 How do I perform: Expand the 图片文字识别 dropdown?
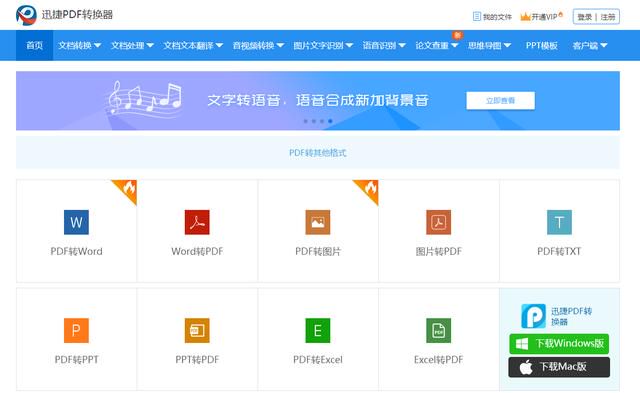323,45
